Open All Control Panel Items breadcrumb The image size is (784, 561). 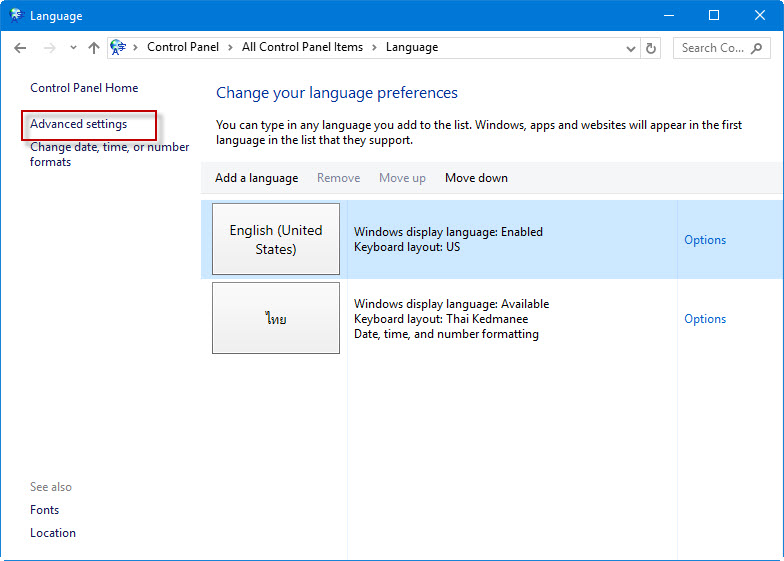coord(302,47)
